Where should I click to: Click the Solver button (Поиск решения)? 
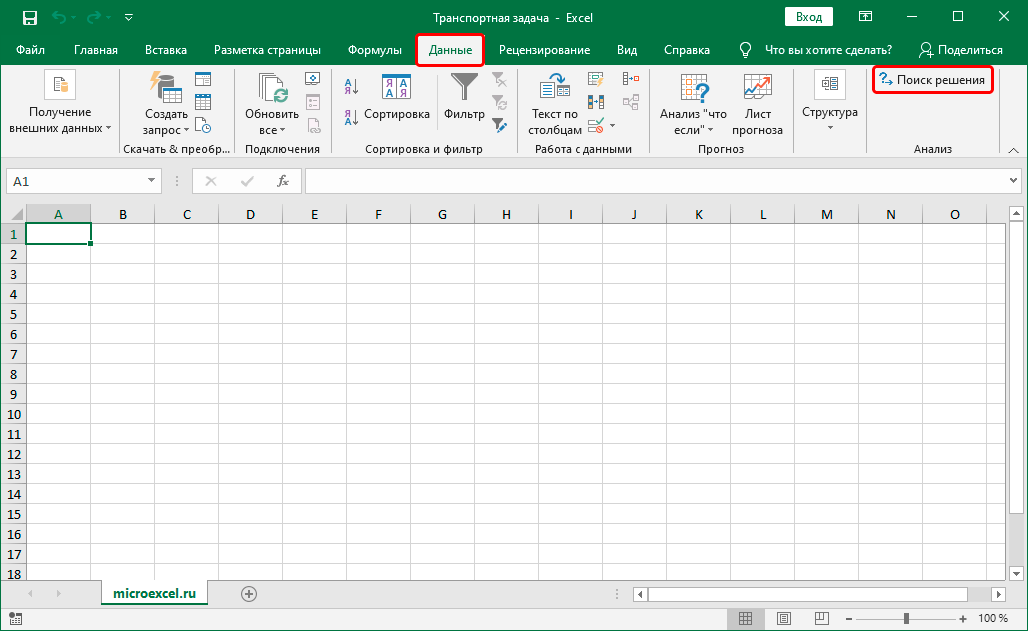point(933,80)
